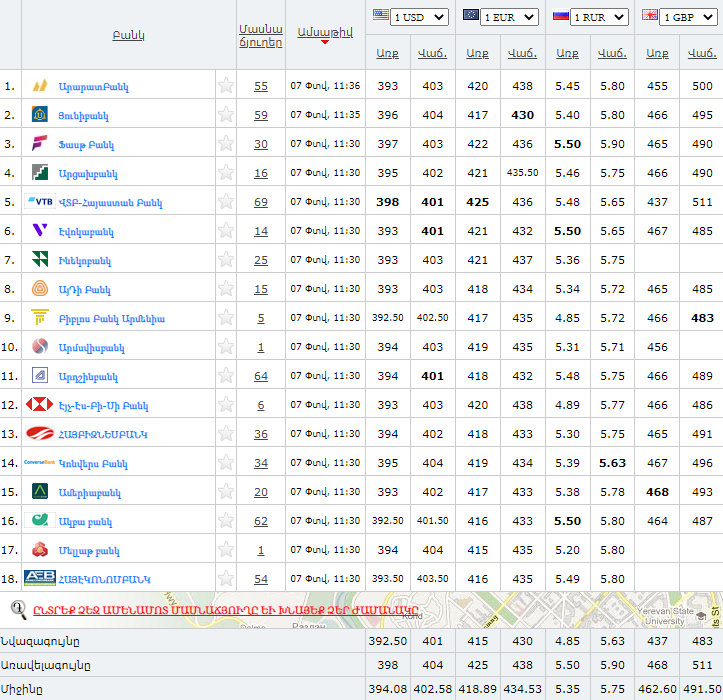This screenshot has height=700, width=723.
Task: Sort by GBP Առք column header
Action: coord(657,53)
